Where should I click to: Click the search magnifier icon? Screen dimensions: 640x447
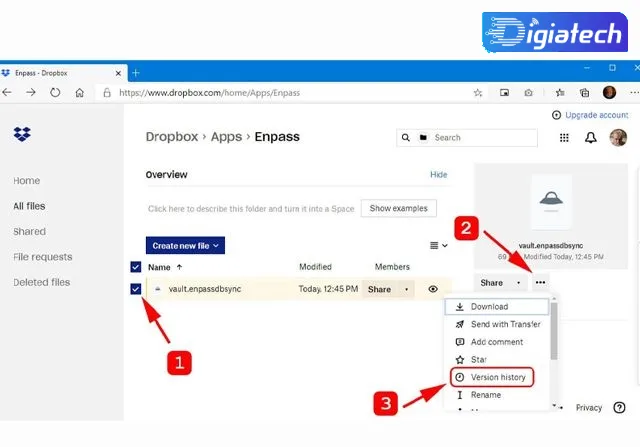pos(405,138)
